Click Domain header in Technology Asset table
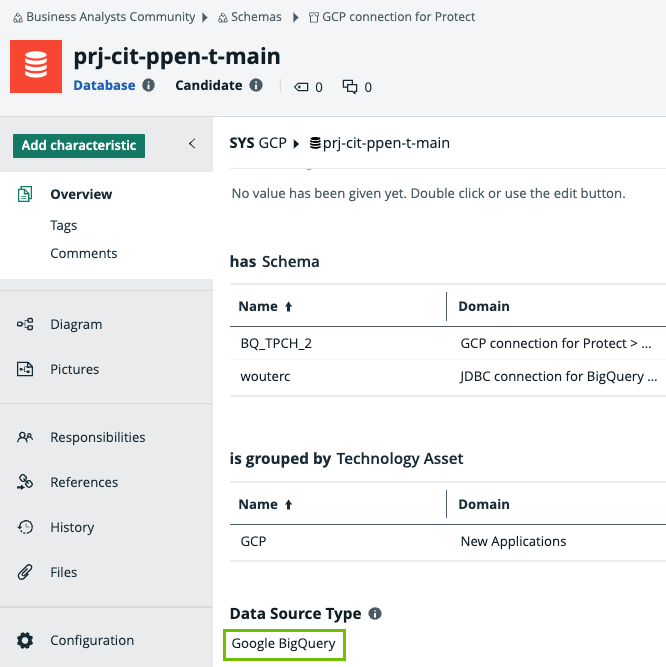The width and height of the screenshot is (666, 667). (484, 504)
